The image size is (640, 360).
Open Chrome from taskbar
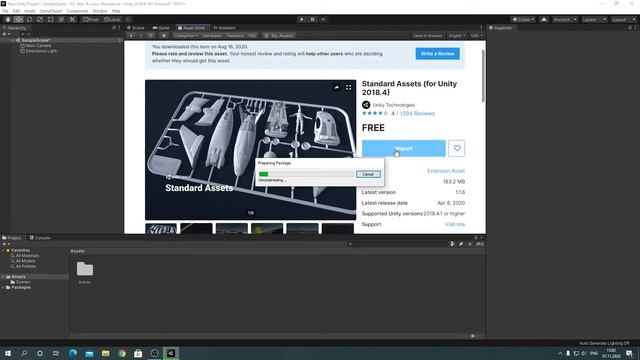tap(122, 353)
